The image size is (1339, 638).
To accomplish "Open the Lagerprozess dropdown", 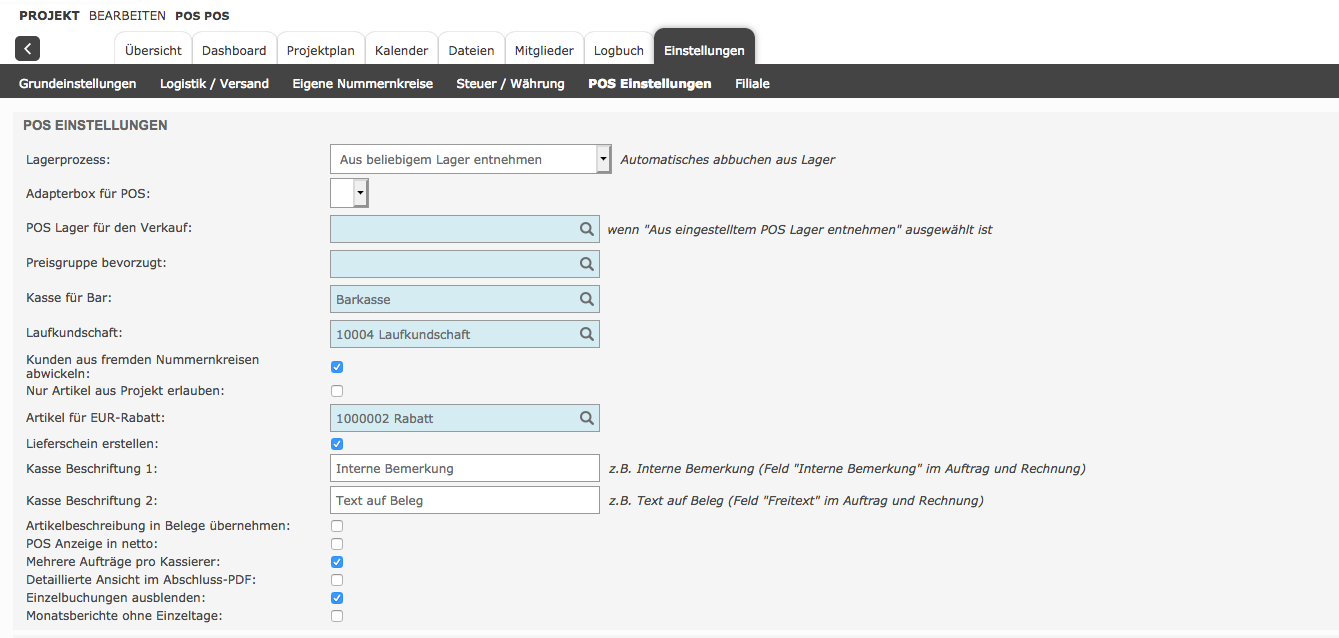I will tap(470, 159).
